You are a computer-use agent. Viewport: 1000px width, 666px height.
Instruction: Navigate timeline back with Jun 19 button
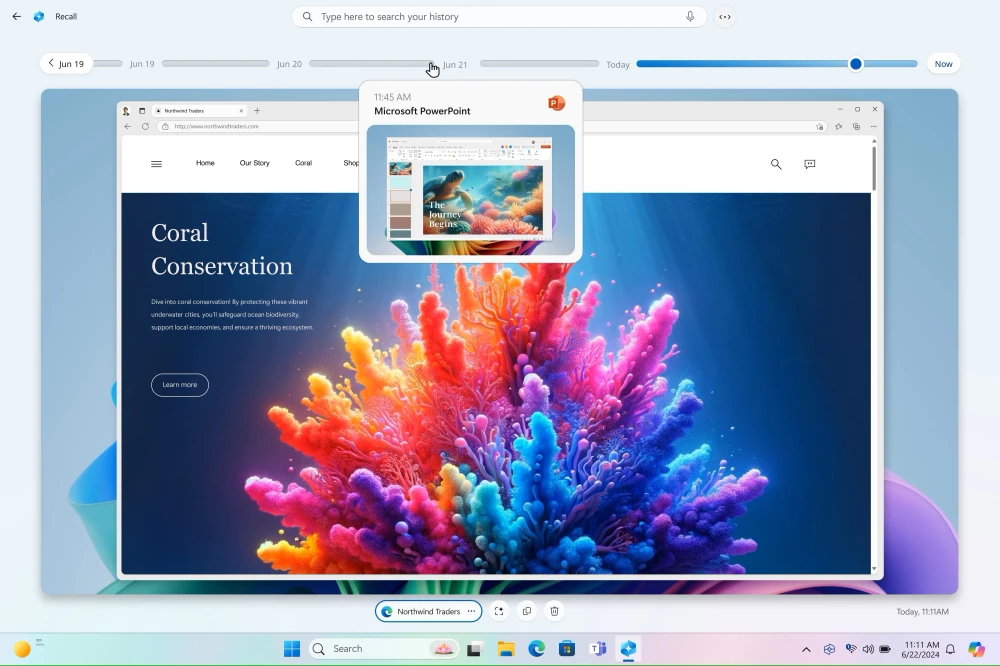[x=66, y=64]
